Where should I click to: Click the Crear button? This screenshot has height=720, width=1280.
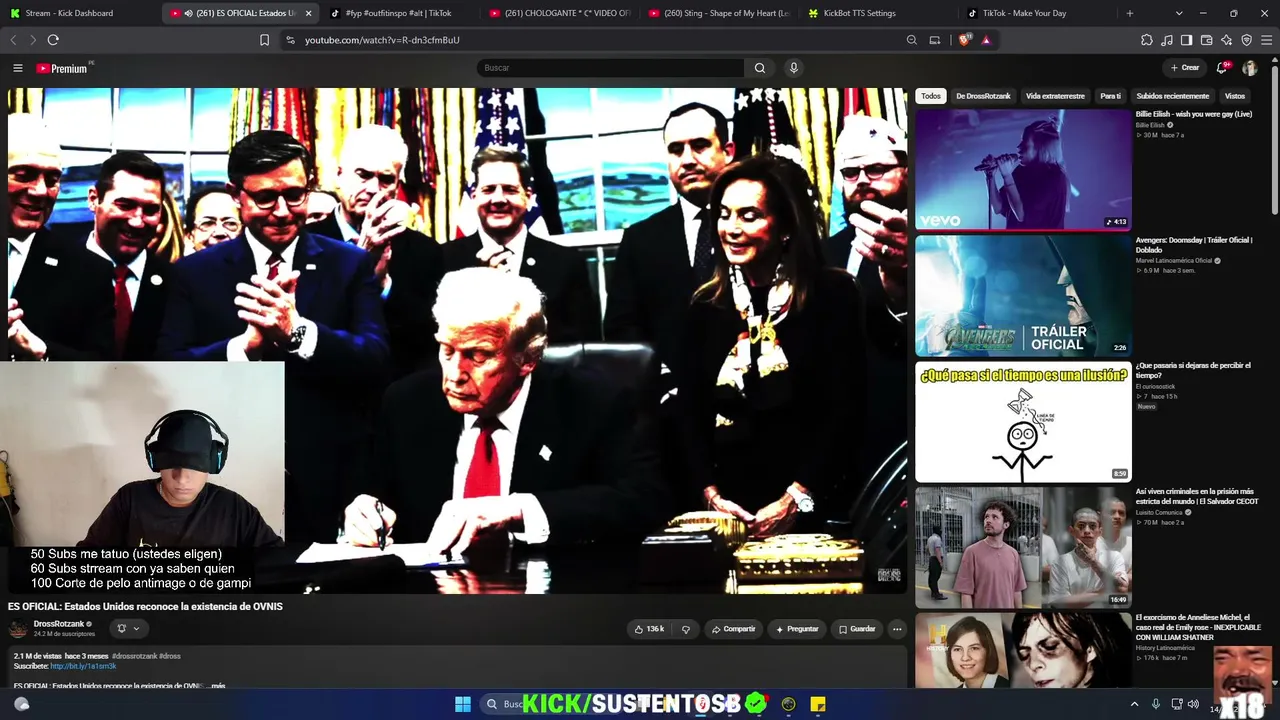tap(1184, 68)
